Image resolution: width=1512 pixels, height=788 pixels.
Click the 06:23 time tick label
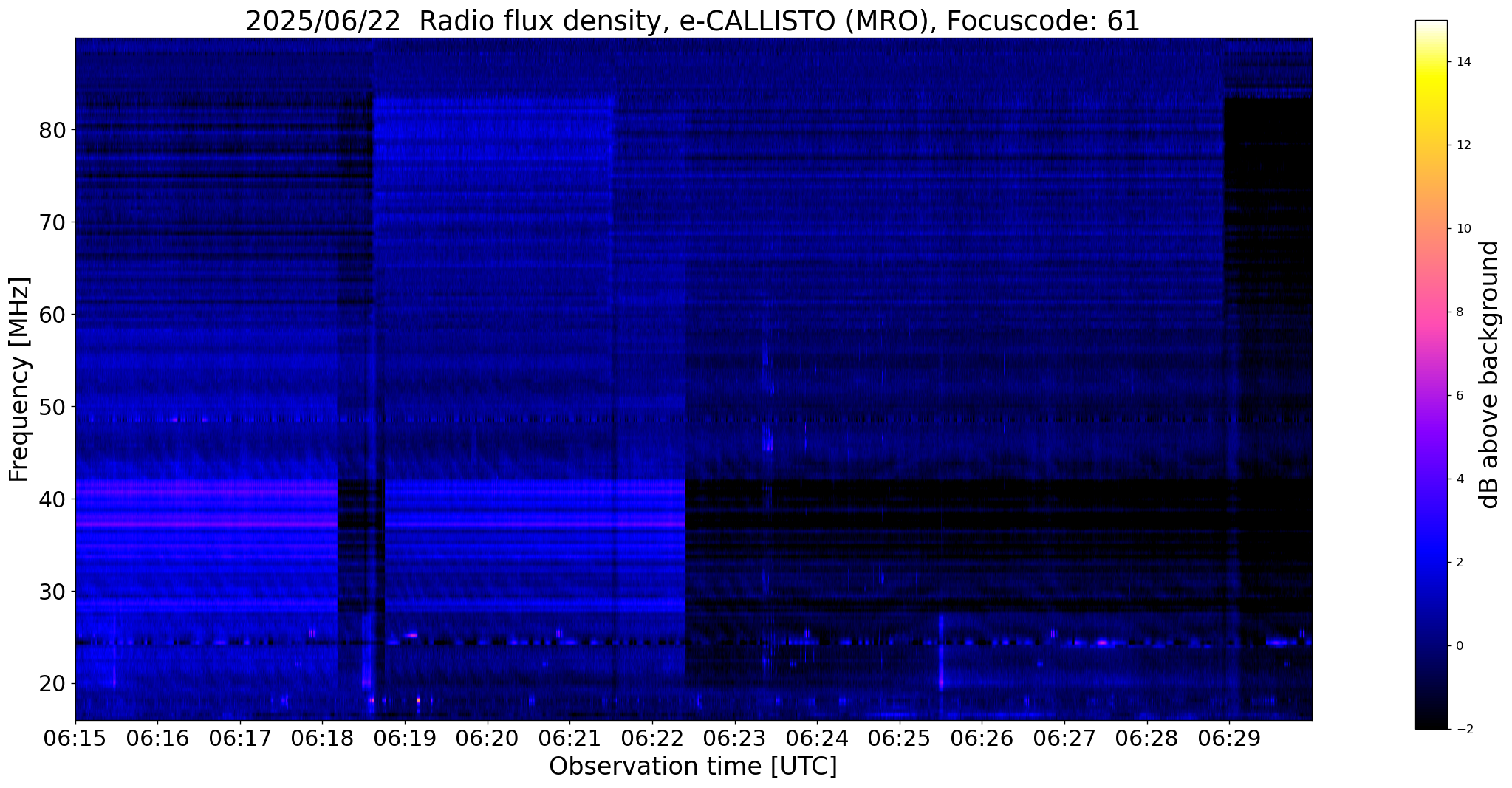734,738
